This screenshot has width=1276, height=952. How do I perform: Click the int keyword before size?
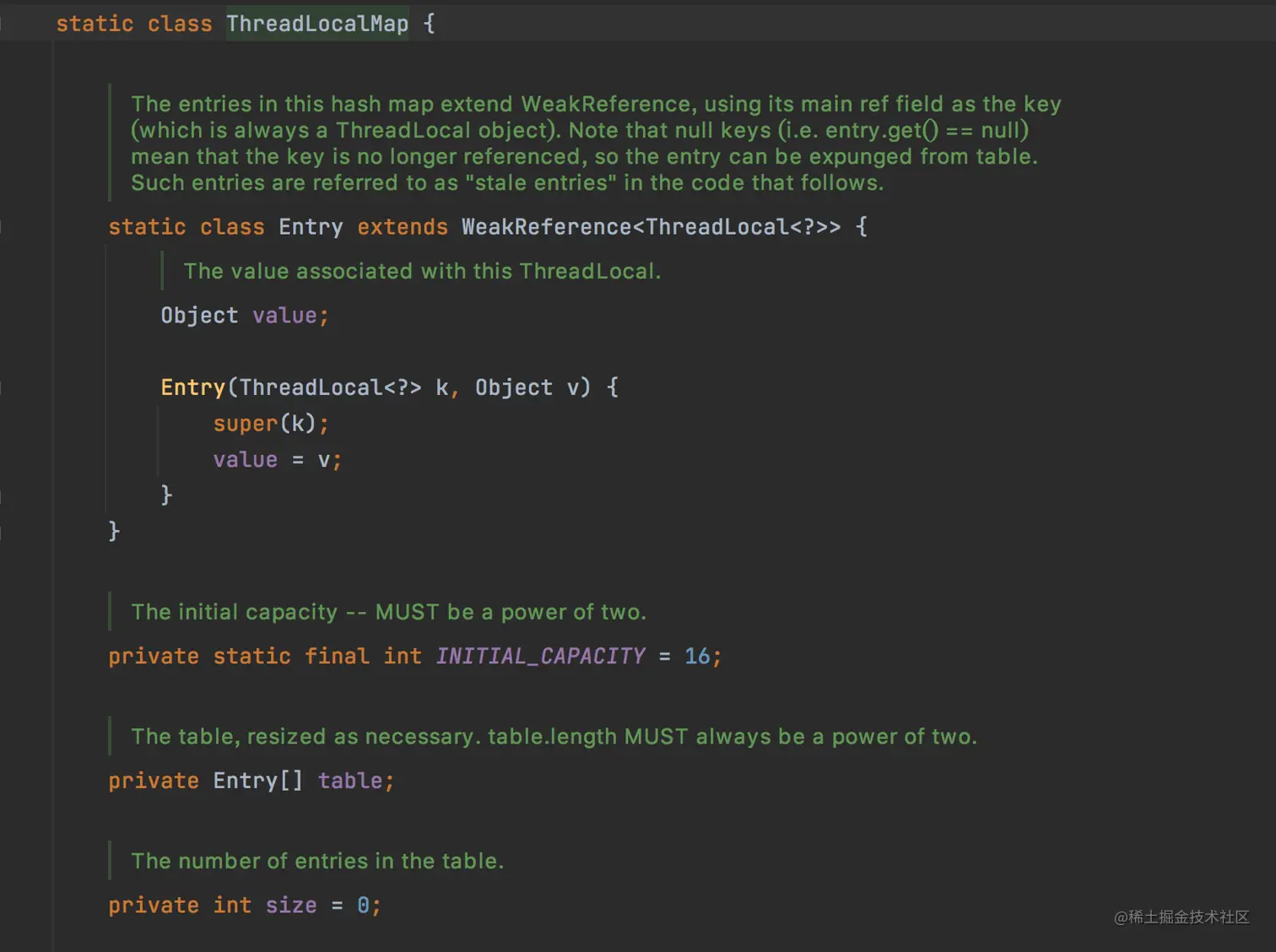[x=232, y=906]
